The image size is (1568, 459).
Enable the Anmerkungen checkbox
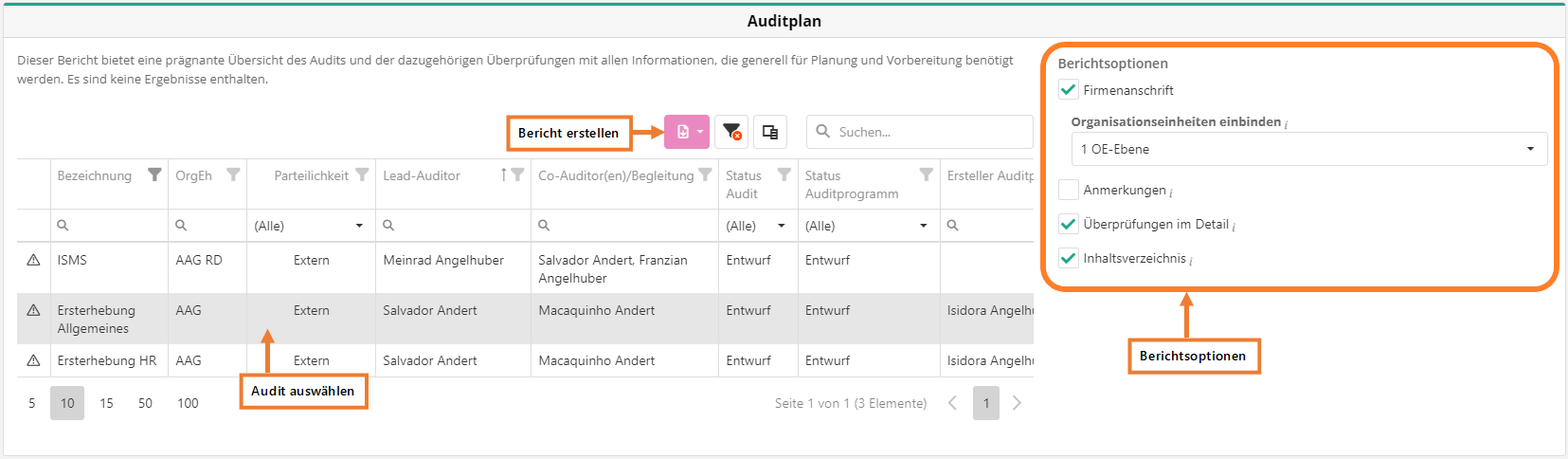[1069, 190]
